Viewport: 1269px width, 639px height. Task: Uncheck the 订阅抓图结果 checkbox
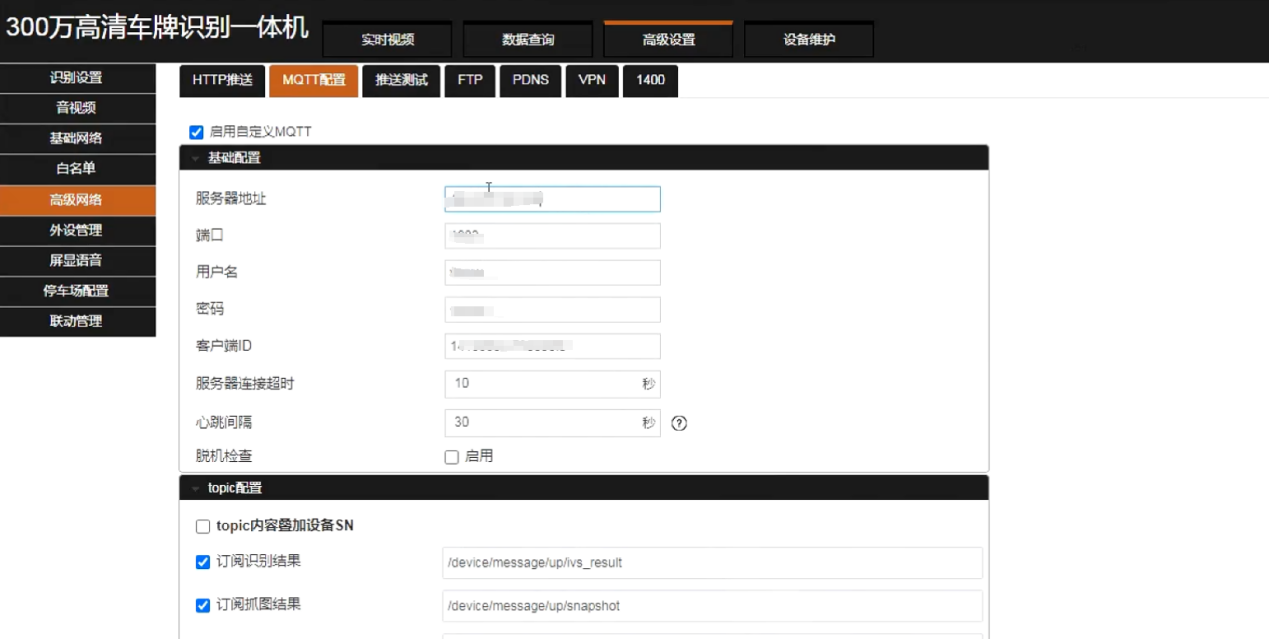203,605
